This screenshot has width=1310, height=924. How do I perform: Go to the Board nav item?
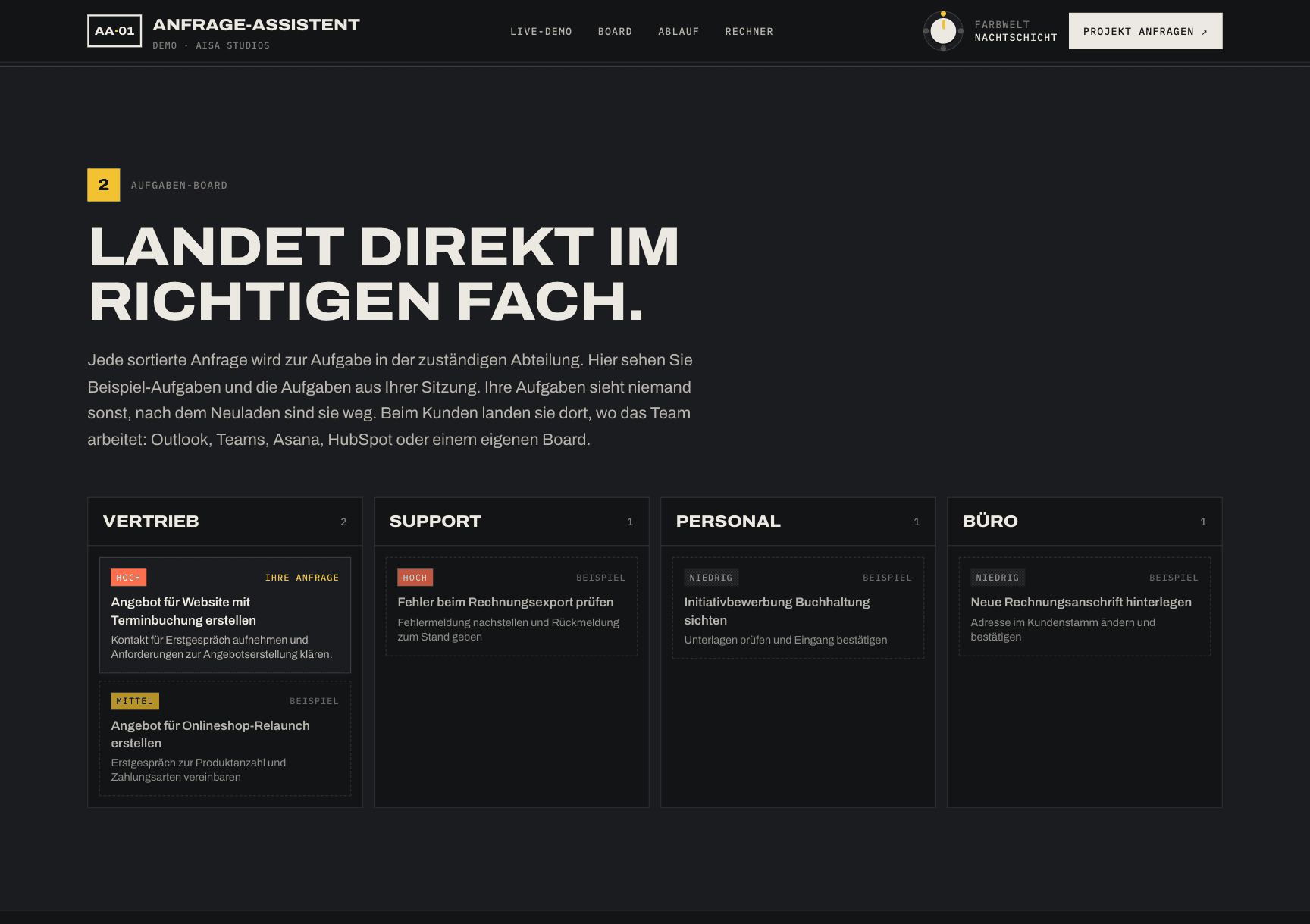point(615,32)
